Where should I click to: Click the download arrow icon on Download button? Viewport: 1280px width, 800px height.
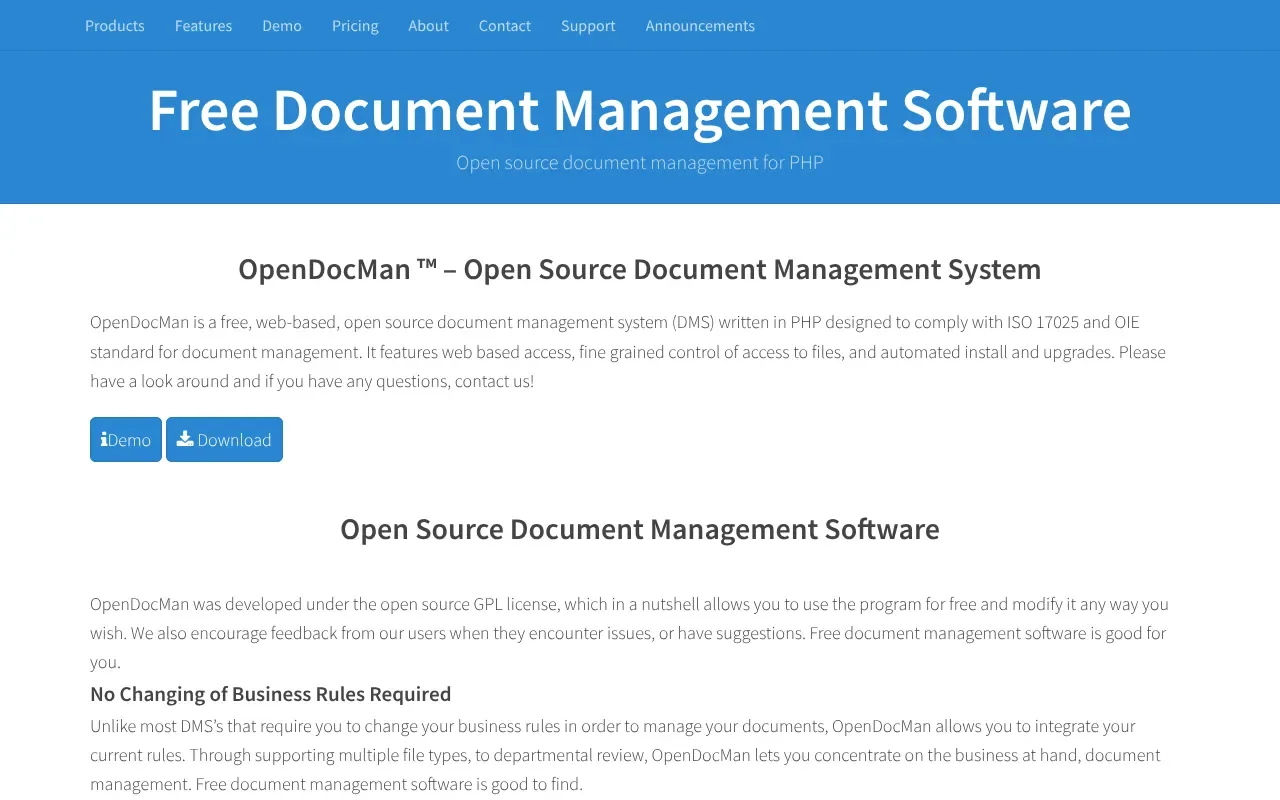coord(185,439)
